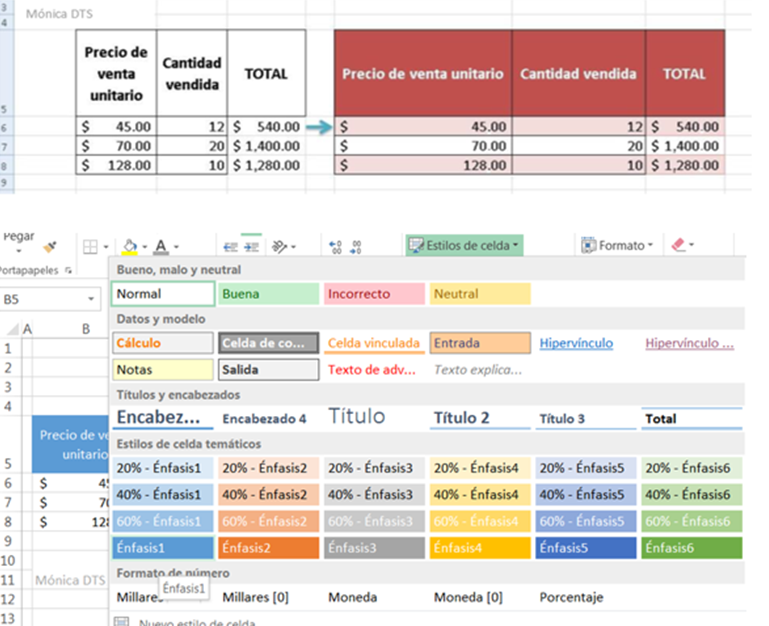Select the $ 1,400.00 cell in red table
Image resolution: width=769 pixels, height=626 pixels.
[685, 146]
